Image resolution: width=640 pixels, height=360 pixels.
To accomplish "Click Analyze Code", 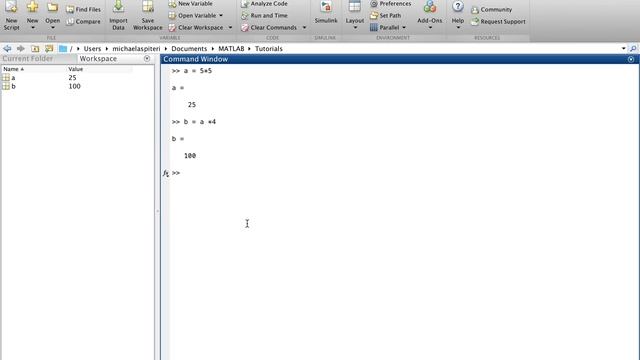I will [x=264, y=4].
